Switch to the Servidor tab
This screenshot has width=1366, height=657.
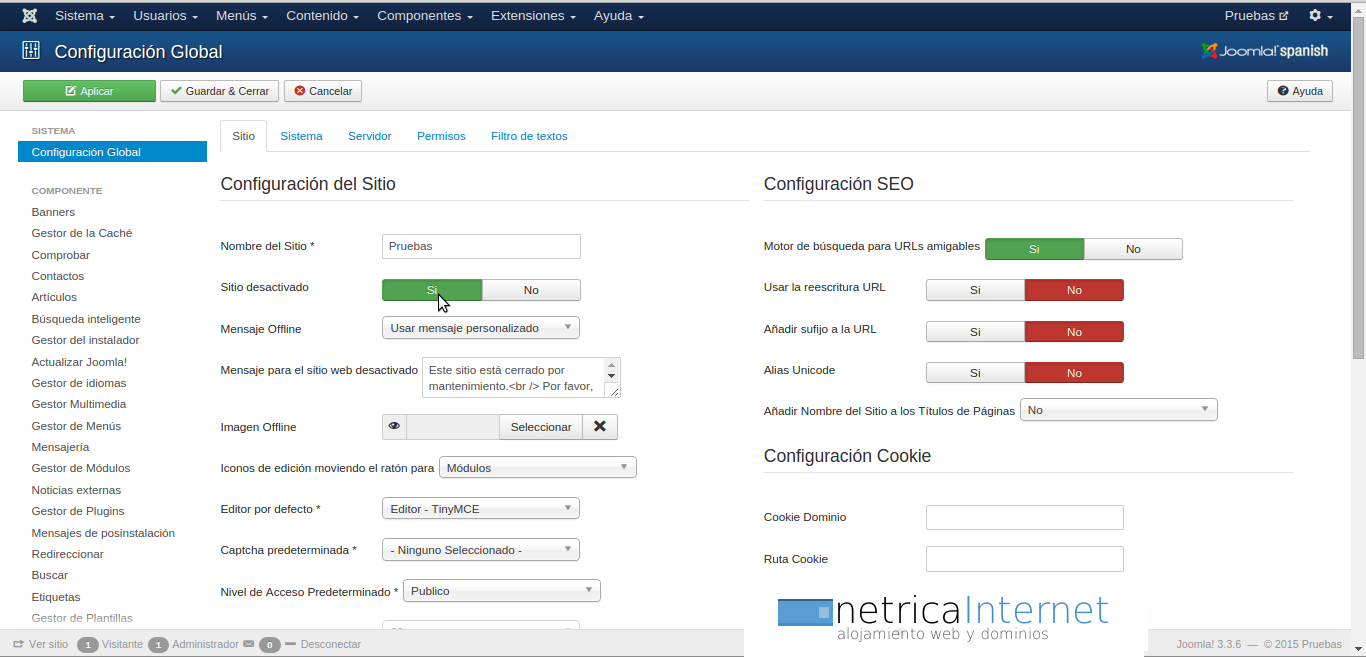369,136
